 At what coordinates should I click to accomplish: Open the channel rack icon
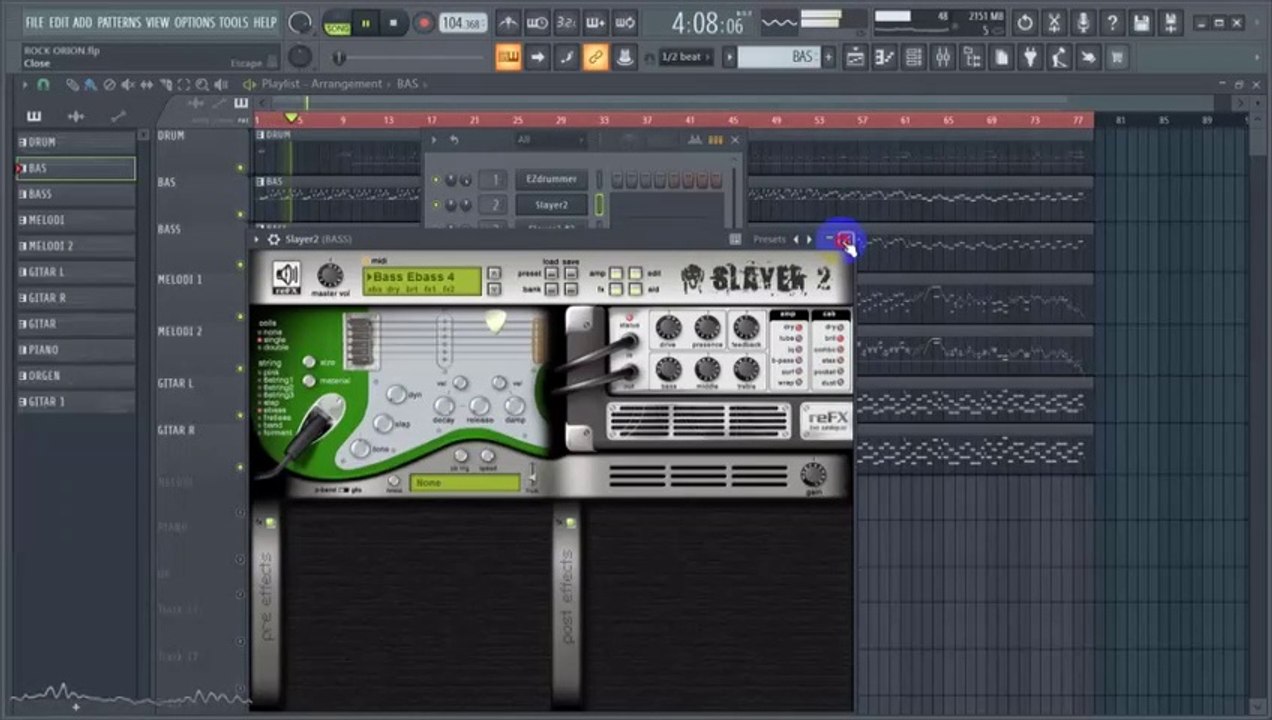pyautogui.click(x=913, y=58)
